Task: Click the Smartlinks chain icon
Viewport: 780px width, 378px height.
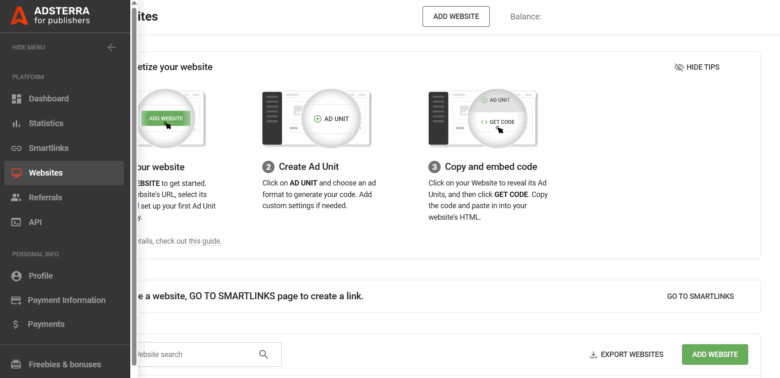Action: click(16, 148)
